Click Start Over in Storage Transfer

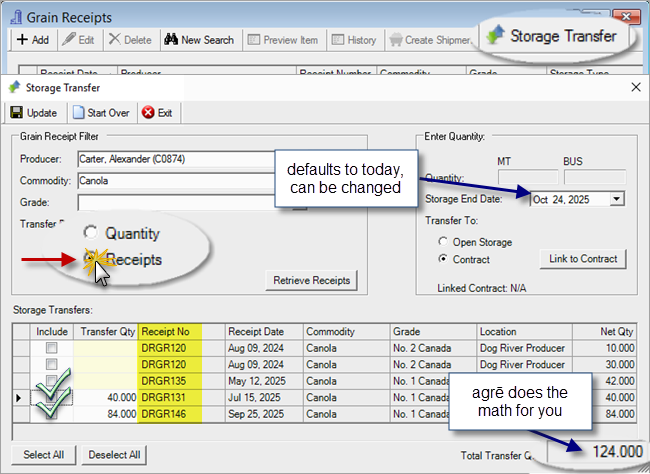coord(101,113)
